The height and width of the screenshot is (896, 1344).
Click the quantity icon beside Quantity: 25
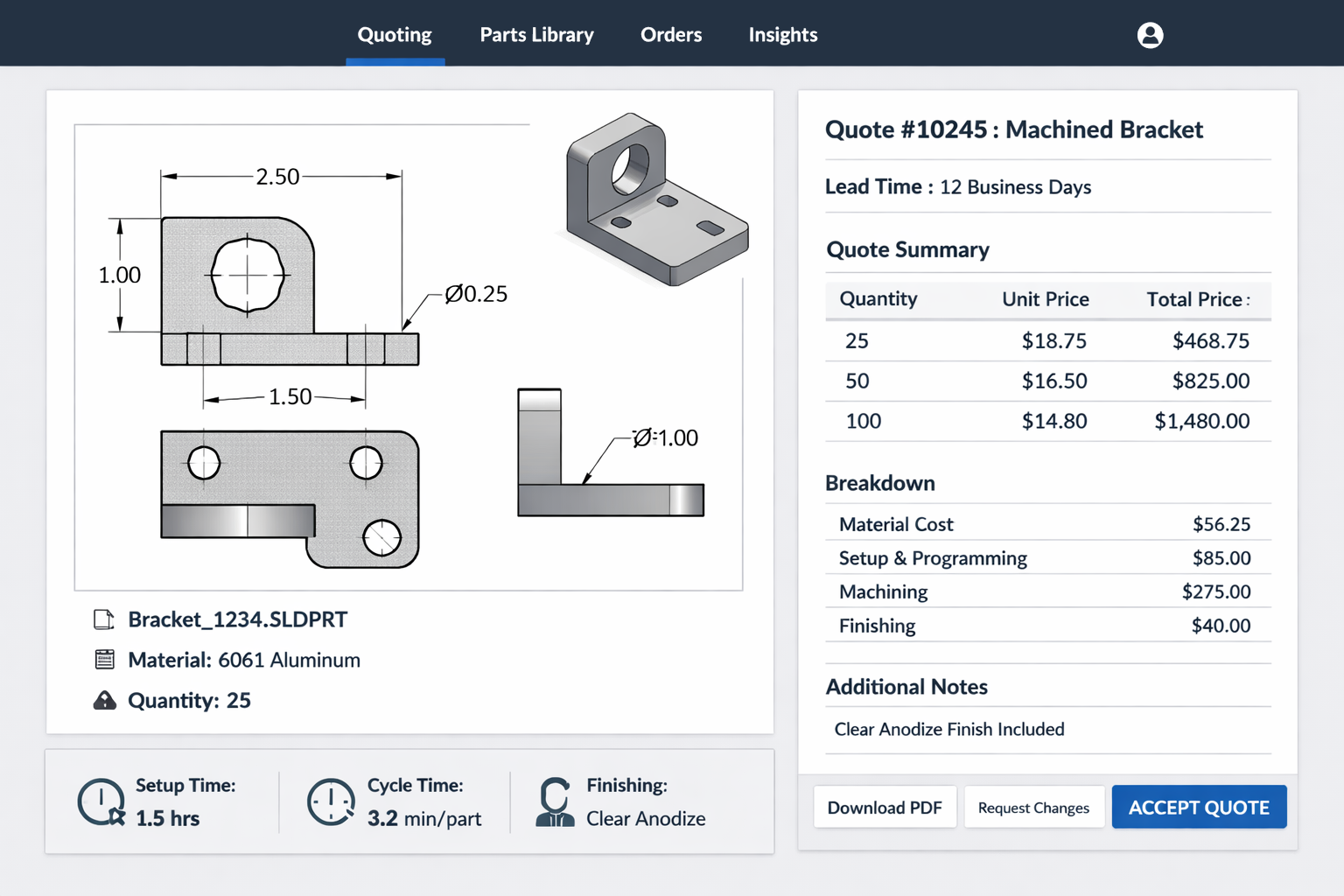pyautogui.click(x=104, y=701)
